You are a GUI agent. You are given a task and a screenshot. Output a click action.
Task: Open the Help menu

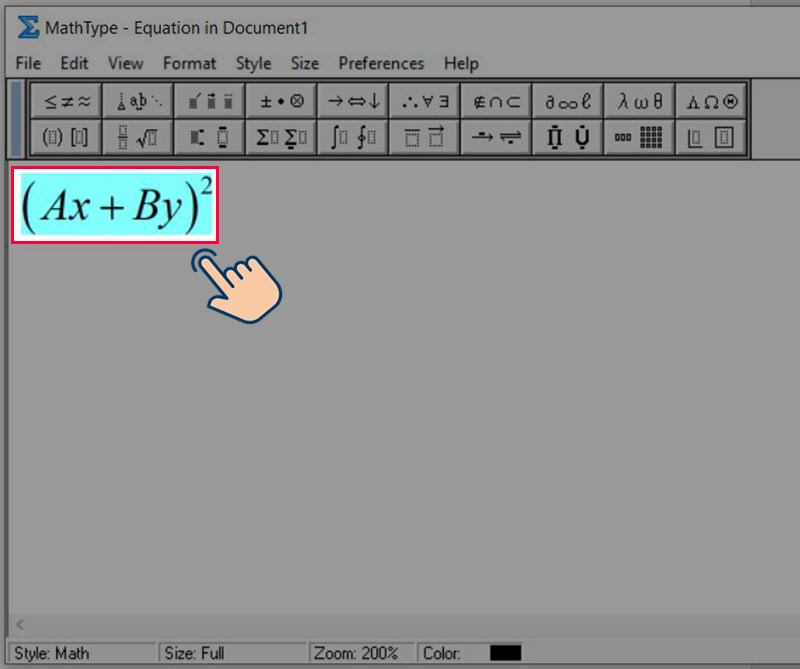click(x=461, y=63)
